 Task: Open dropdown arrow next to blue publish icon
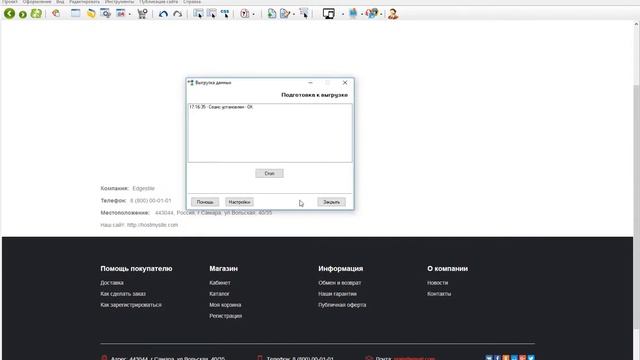362,14
